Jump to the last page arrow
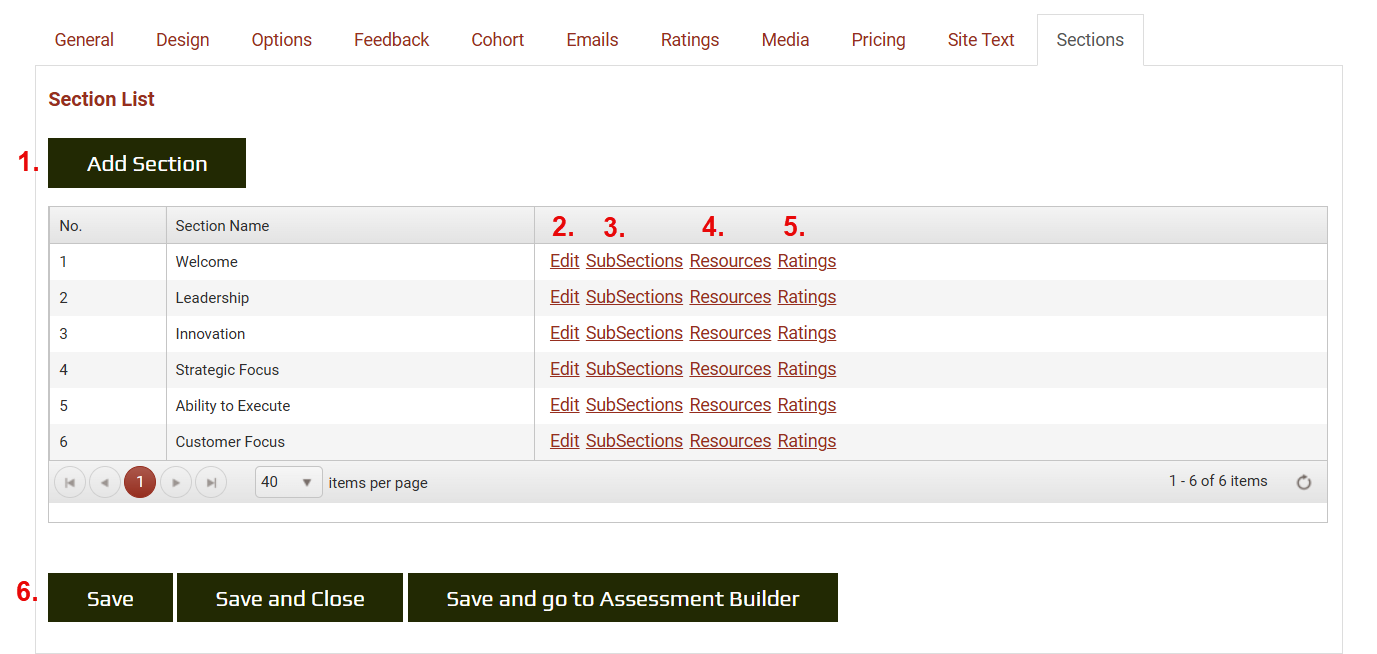 (x=210, y=481)
